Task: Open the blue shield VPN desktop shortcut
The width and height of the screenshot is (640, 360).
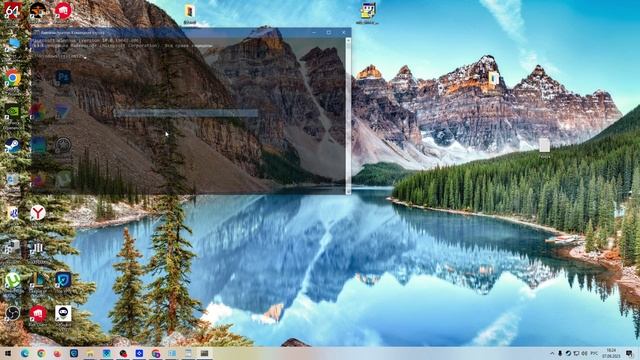Action: (63, 280)
